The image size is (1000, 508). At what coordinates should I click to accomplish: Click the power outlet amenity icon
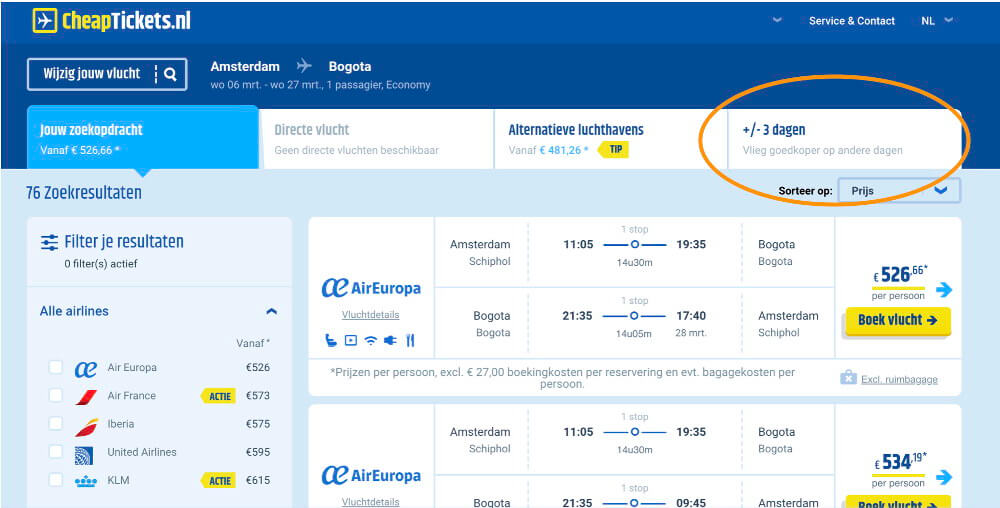point(390,340)
